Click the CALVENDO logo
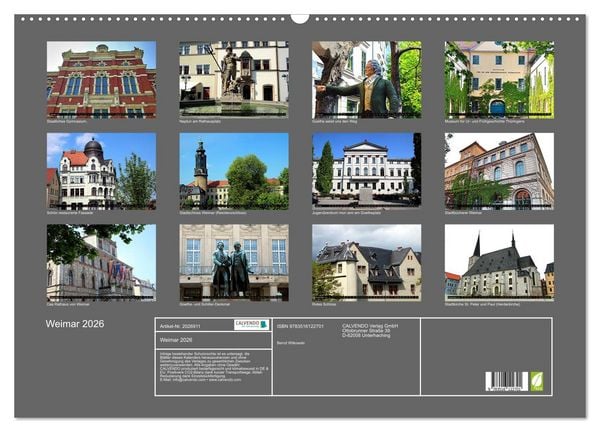Viewport: 600px width, 432px height. pyautogui.click(x=252, y=324)
